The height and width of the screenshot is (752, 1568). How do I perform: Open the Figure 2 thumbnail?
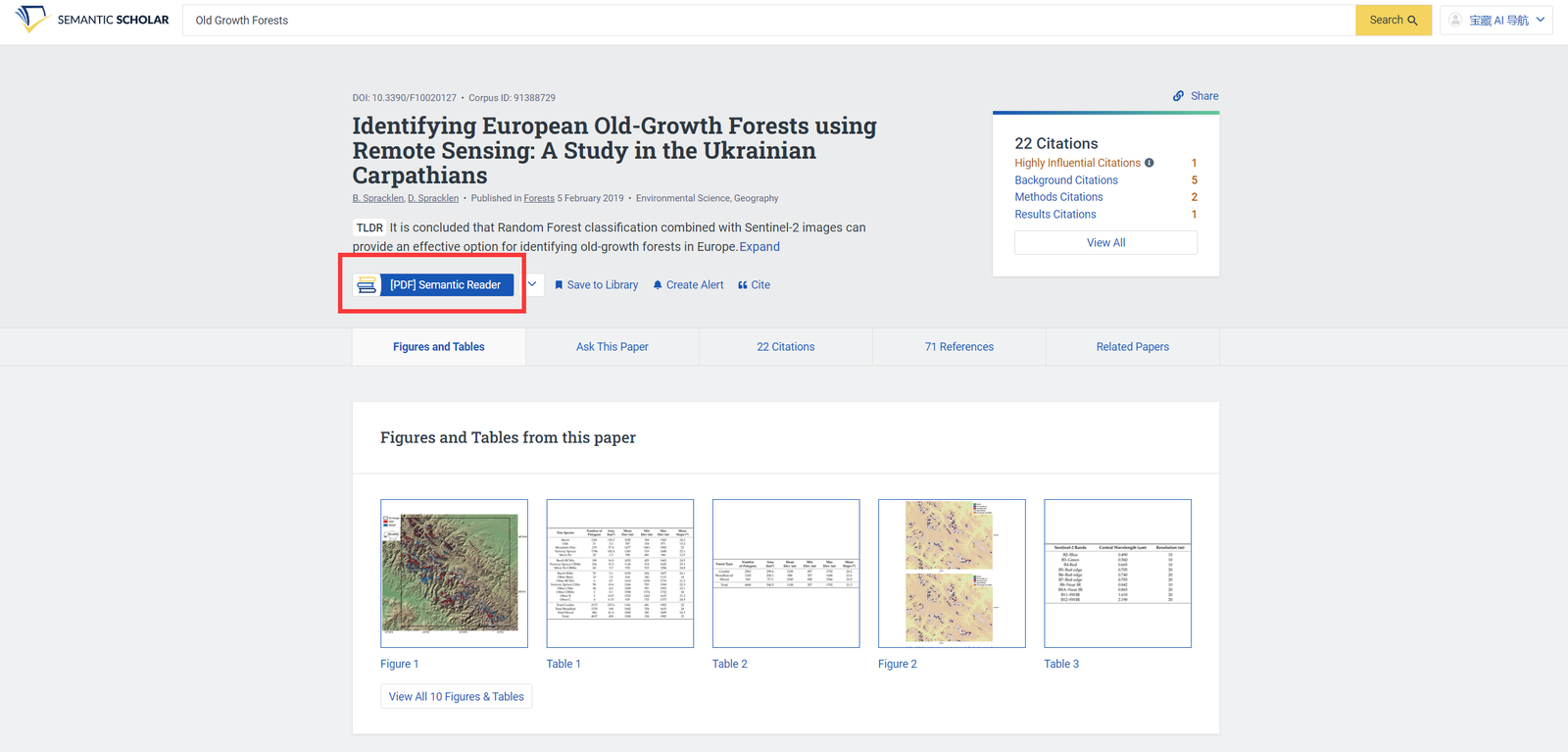[x=952, y=574]
